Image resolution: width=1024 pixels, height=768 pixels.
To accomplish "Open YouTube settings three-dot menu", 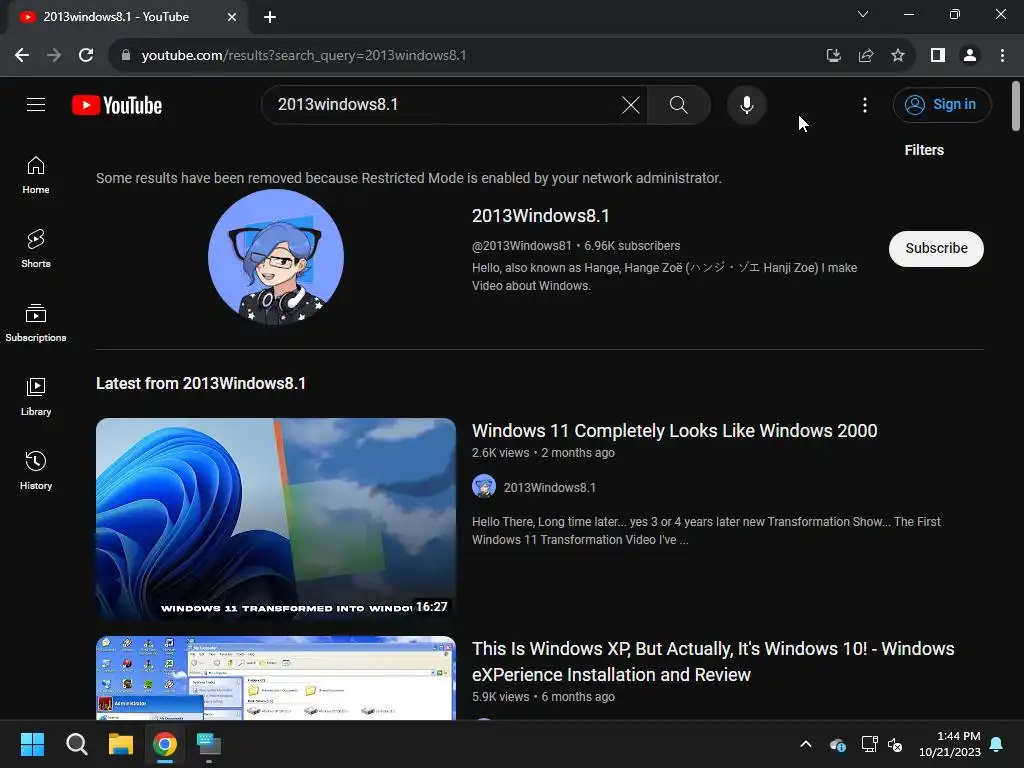I will (x=865, y=104).
